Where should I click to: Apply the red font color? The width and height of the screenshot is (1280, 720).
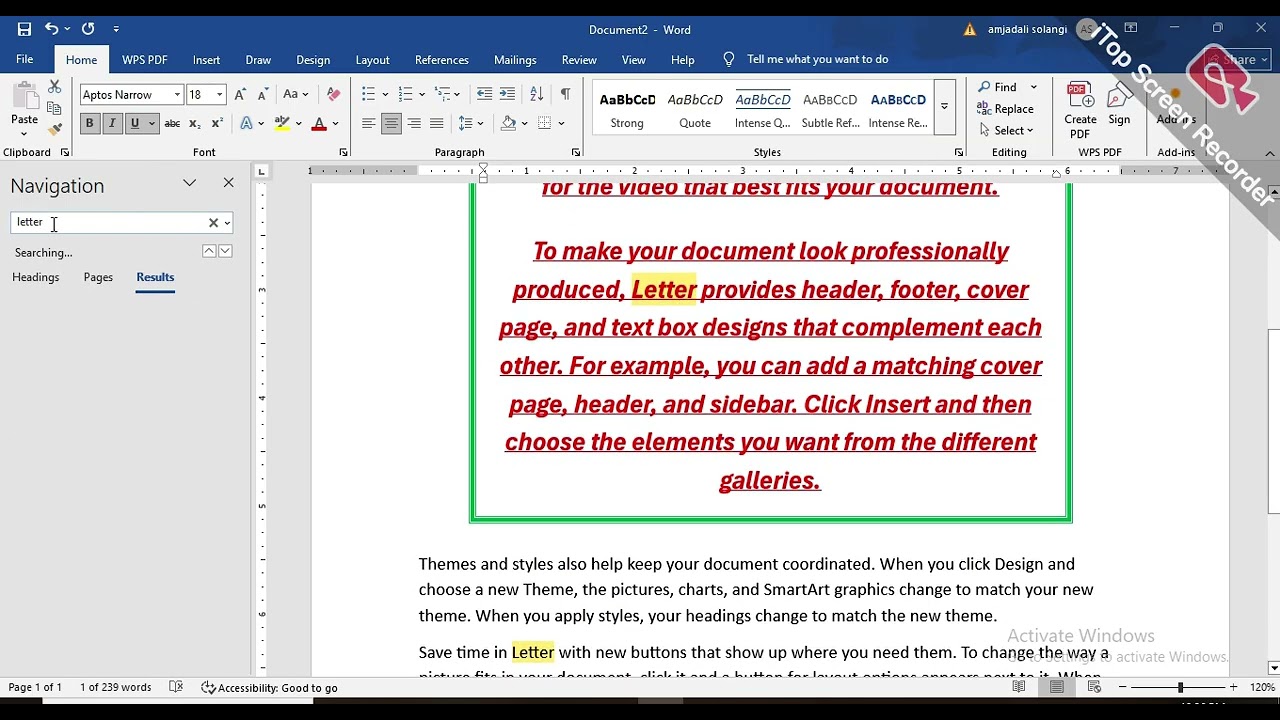tap(319, 124)
